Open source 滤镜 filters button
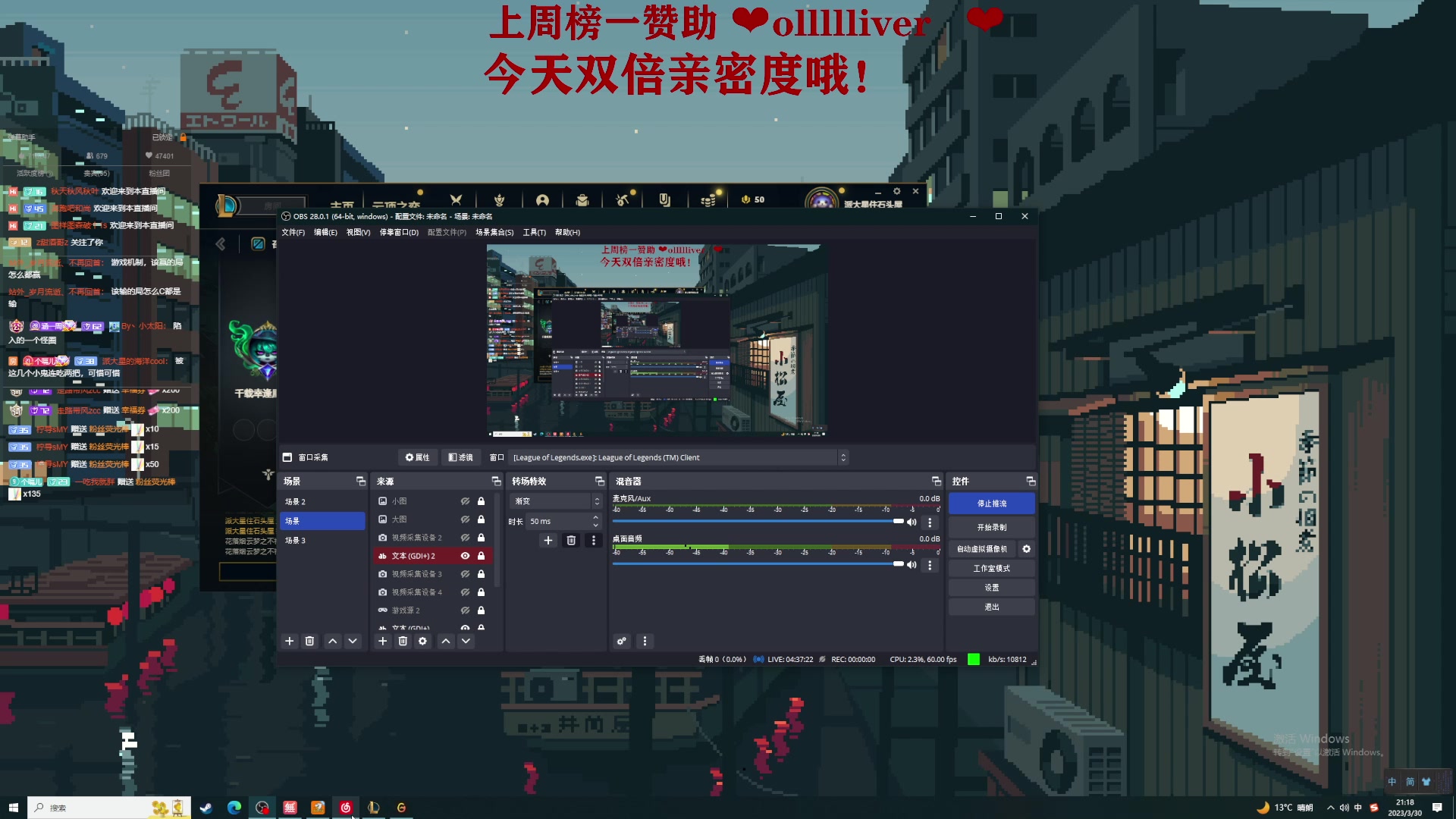Image resolution: width=1456 pixels, height=819 pixels. click(460, 457)
